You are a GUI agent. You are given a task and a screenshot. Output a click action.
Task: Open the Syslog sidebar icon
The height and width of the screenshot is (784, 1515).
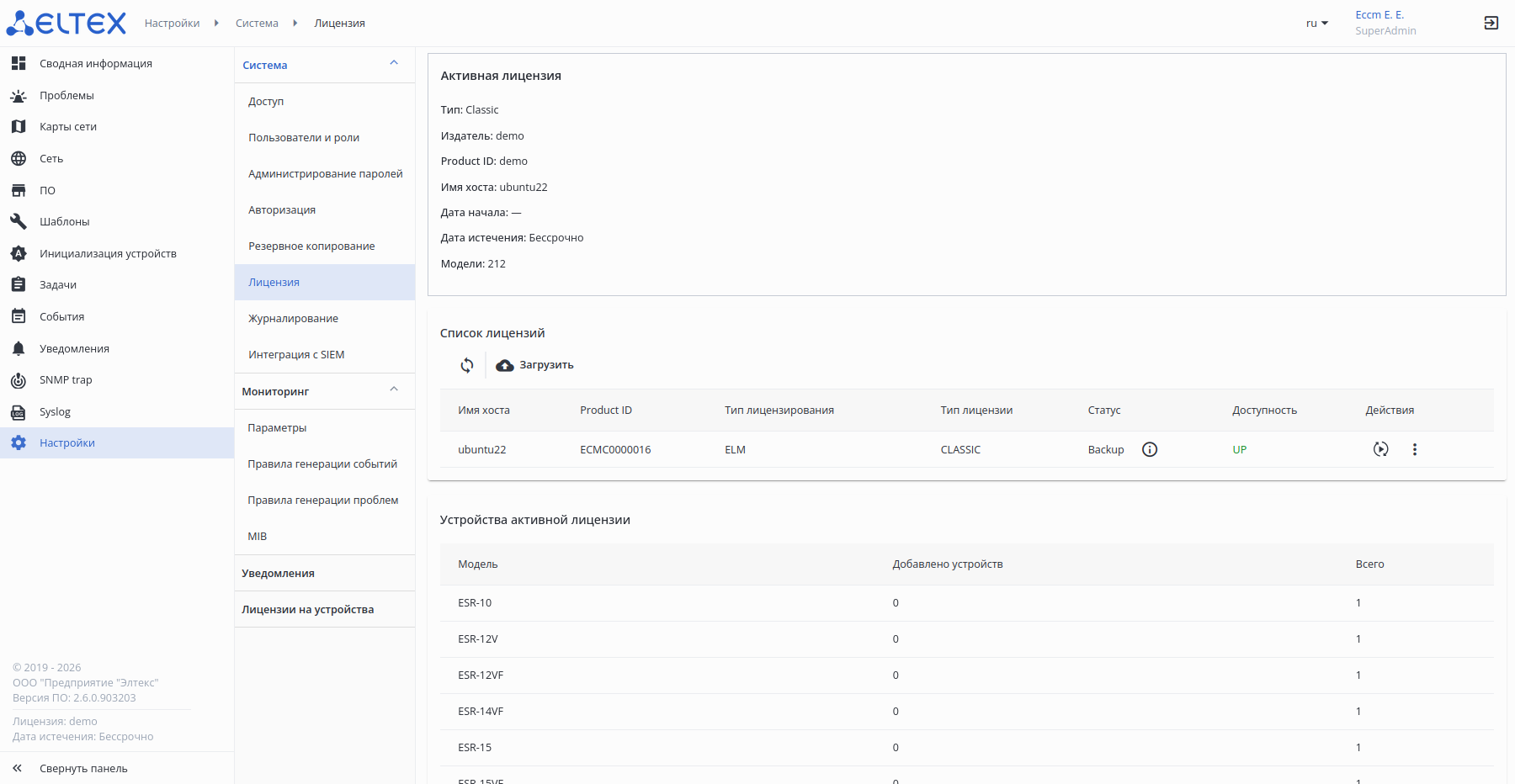[19, 412]
